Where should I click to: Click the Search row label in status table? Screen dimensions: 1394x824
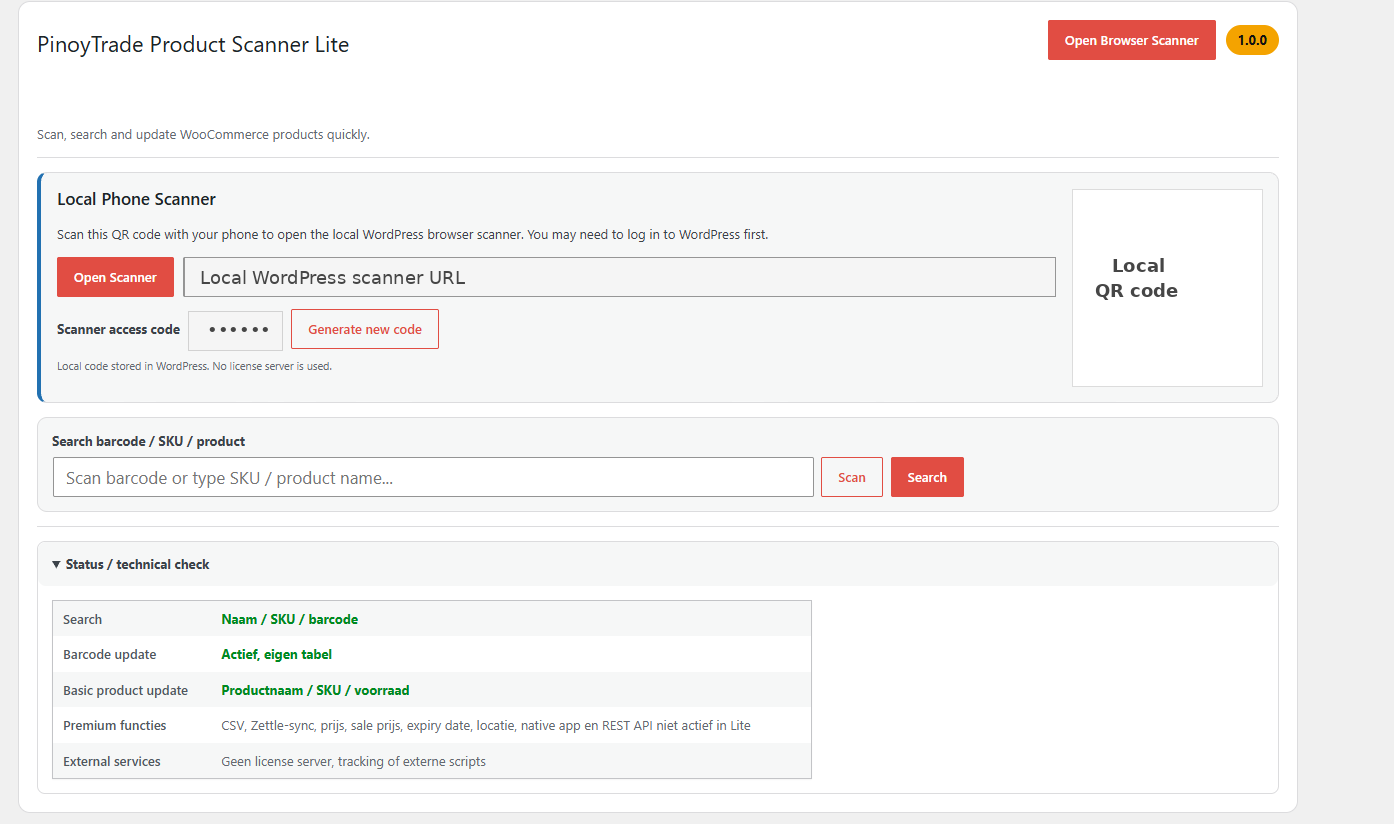(x=83, y=619)
